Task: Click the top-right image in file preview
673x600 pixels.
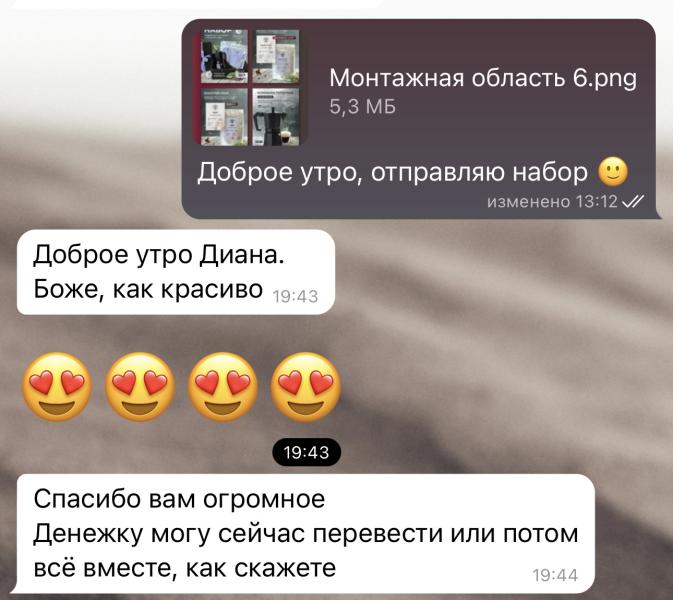Action: pos(276,56)
